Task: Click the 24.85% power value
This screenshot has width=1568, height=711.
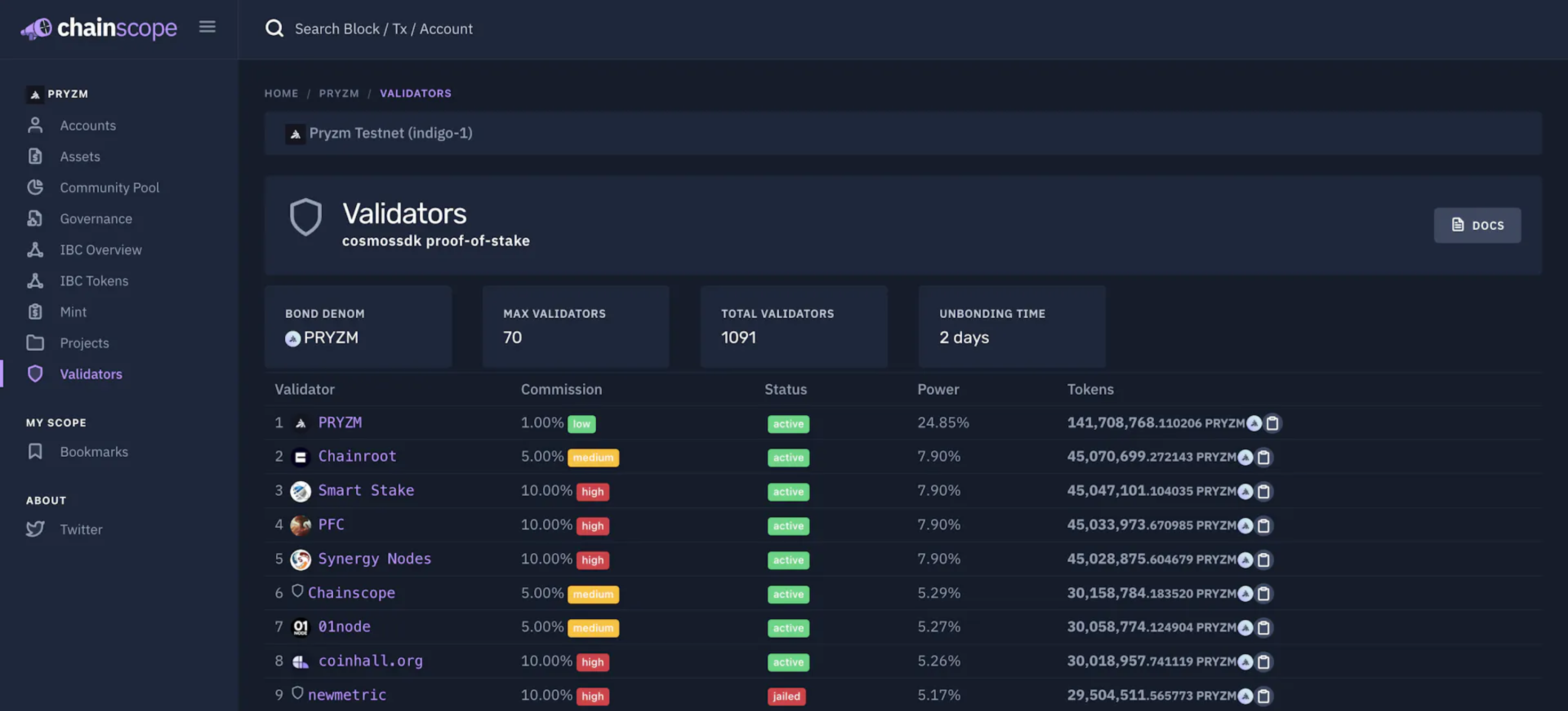Action: coord(943,422)
